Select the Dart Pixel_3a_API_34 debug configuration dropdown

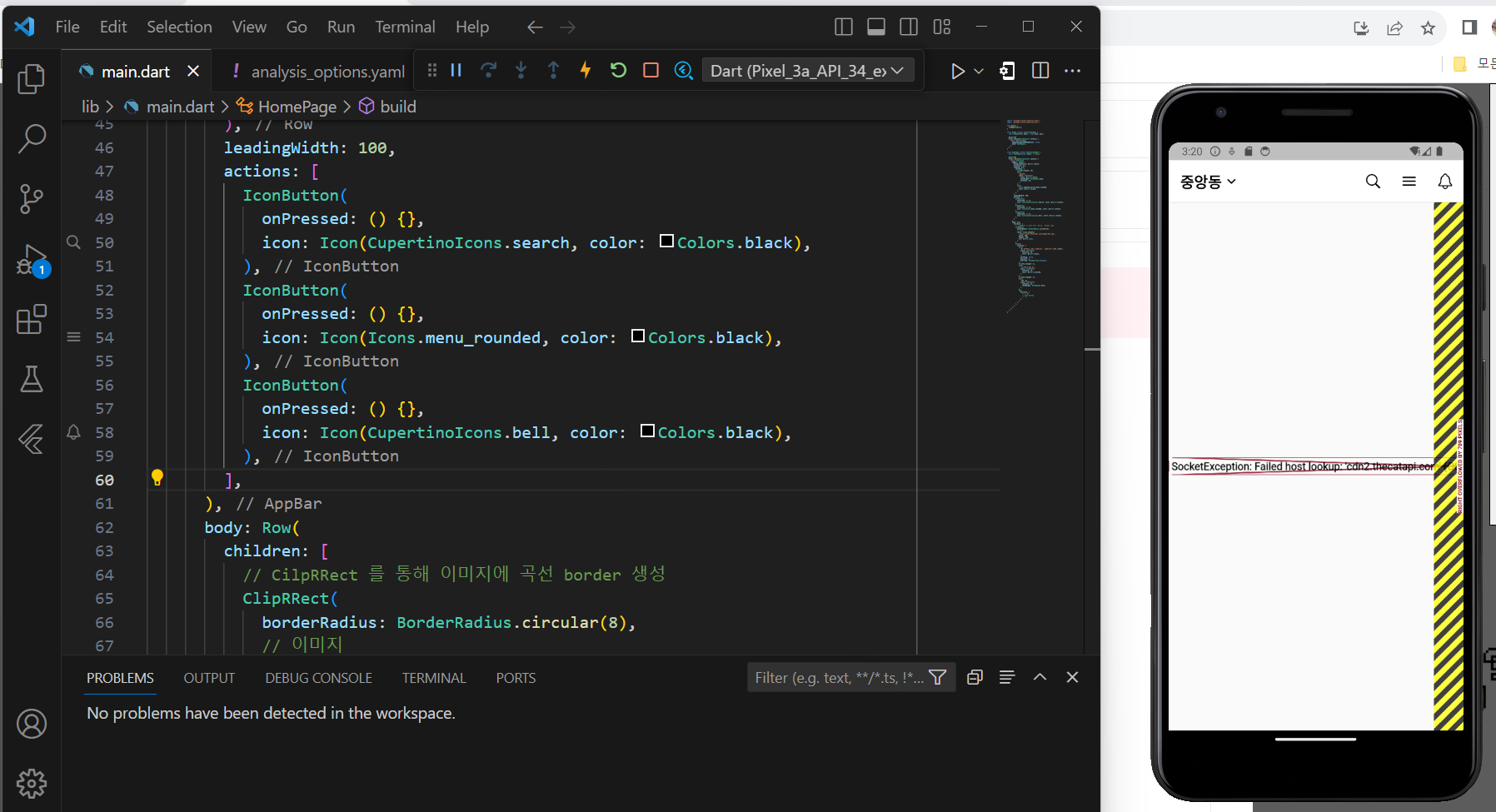[x=806, y=71]
